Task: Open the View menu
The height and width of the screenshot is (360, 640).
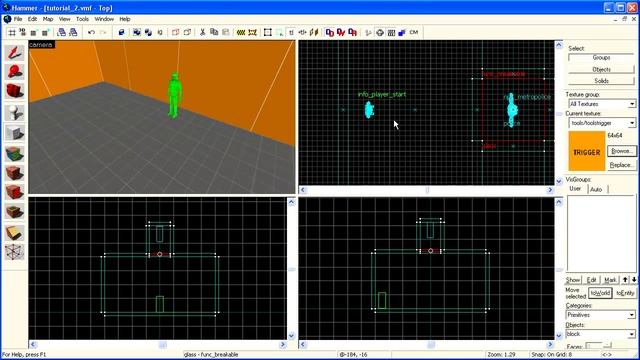Action: 64,19
